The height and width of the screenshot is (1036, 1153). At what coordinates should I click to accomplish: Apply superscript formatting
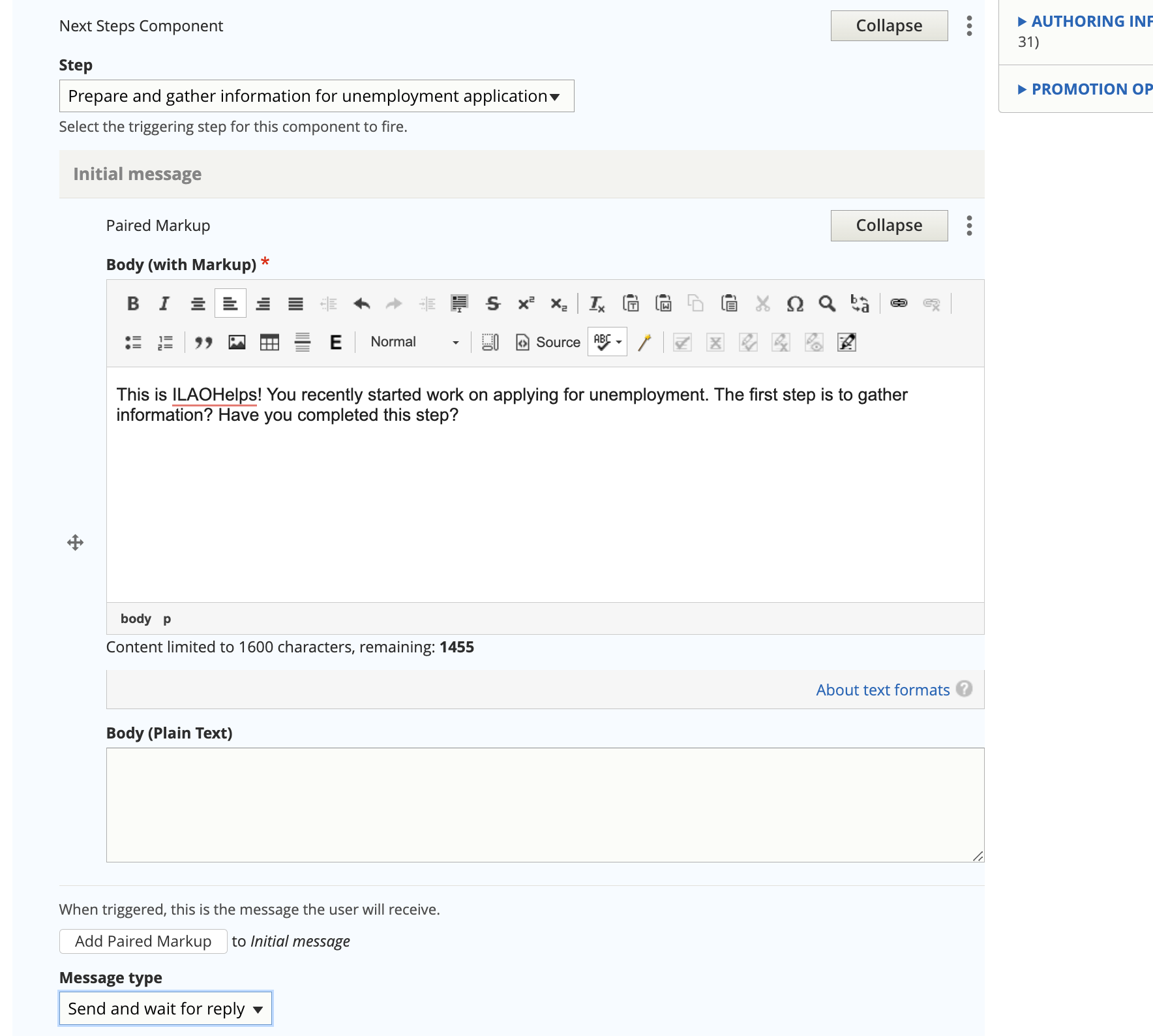click(x=526, y=303)
